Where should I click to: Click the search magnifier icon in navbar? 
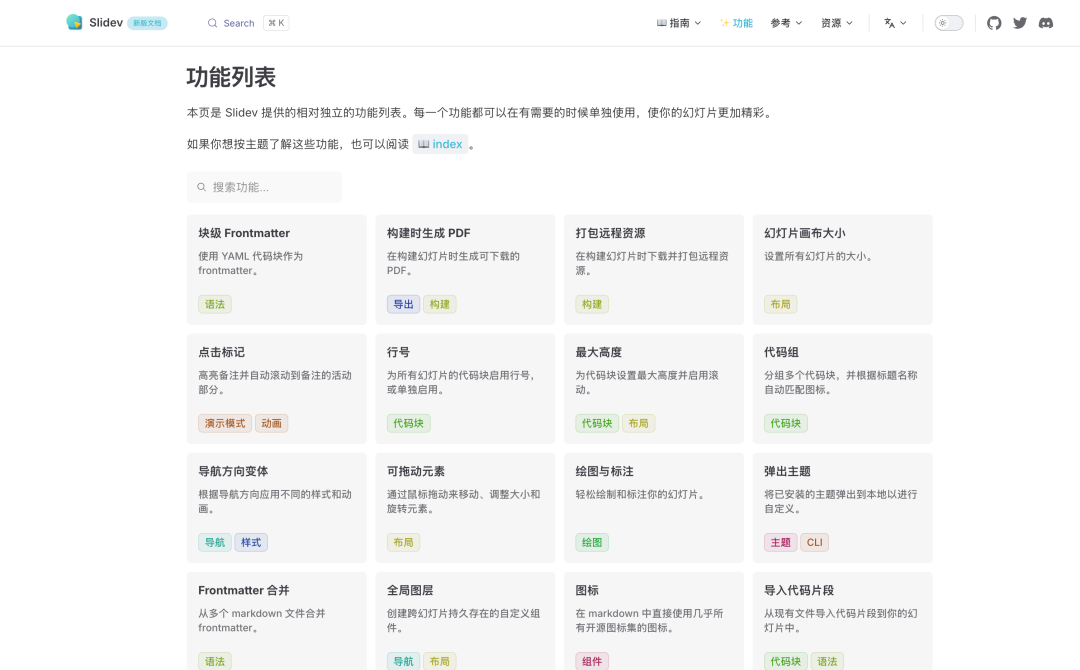coord(213,23)
